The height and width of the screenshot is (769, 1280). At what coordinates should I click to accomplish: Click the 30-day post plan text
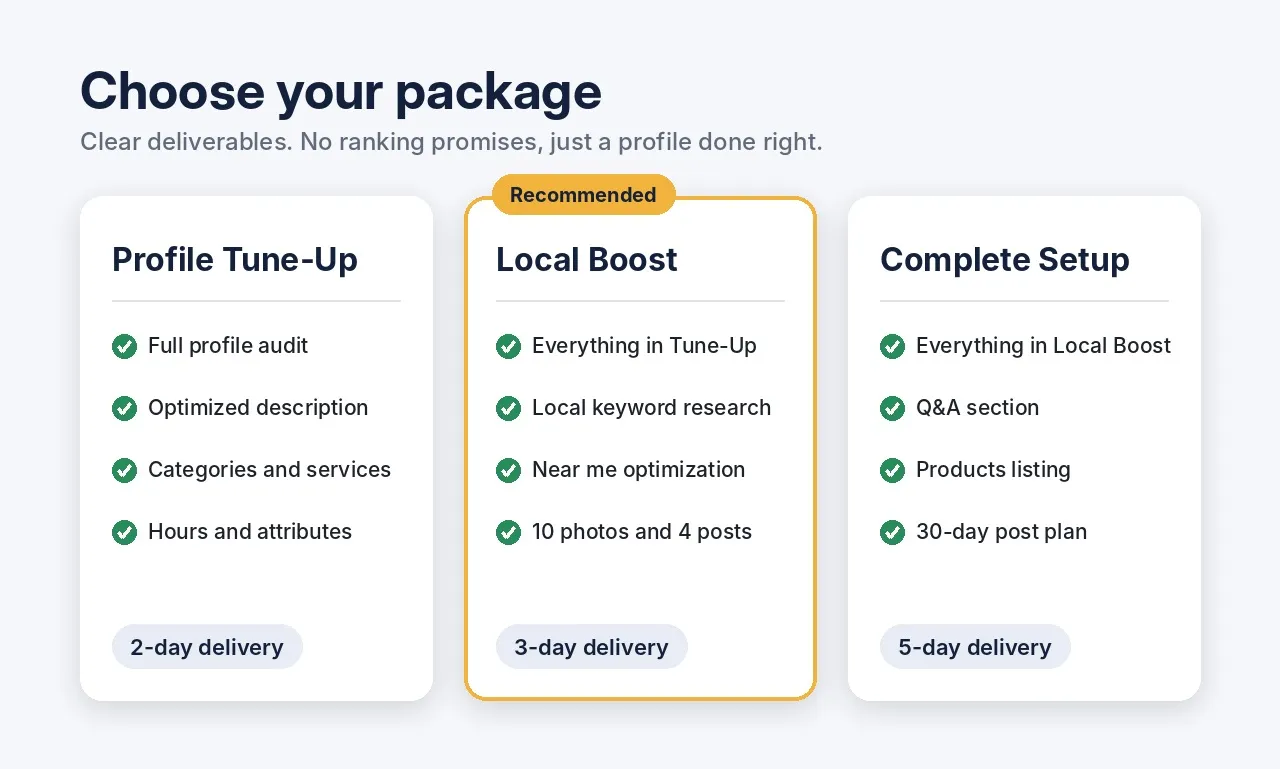[x=1001, y=532]
